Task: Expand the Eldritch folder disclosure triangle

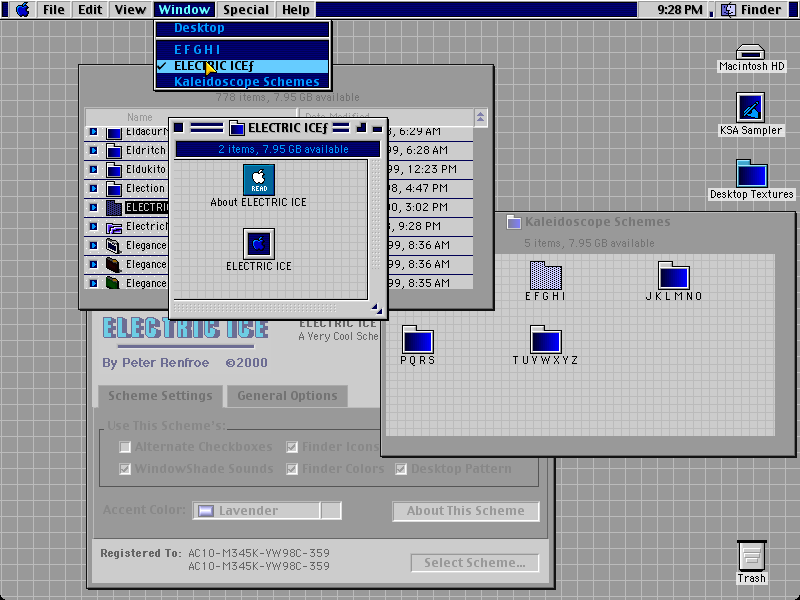Action: pos(93,151)
